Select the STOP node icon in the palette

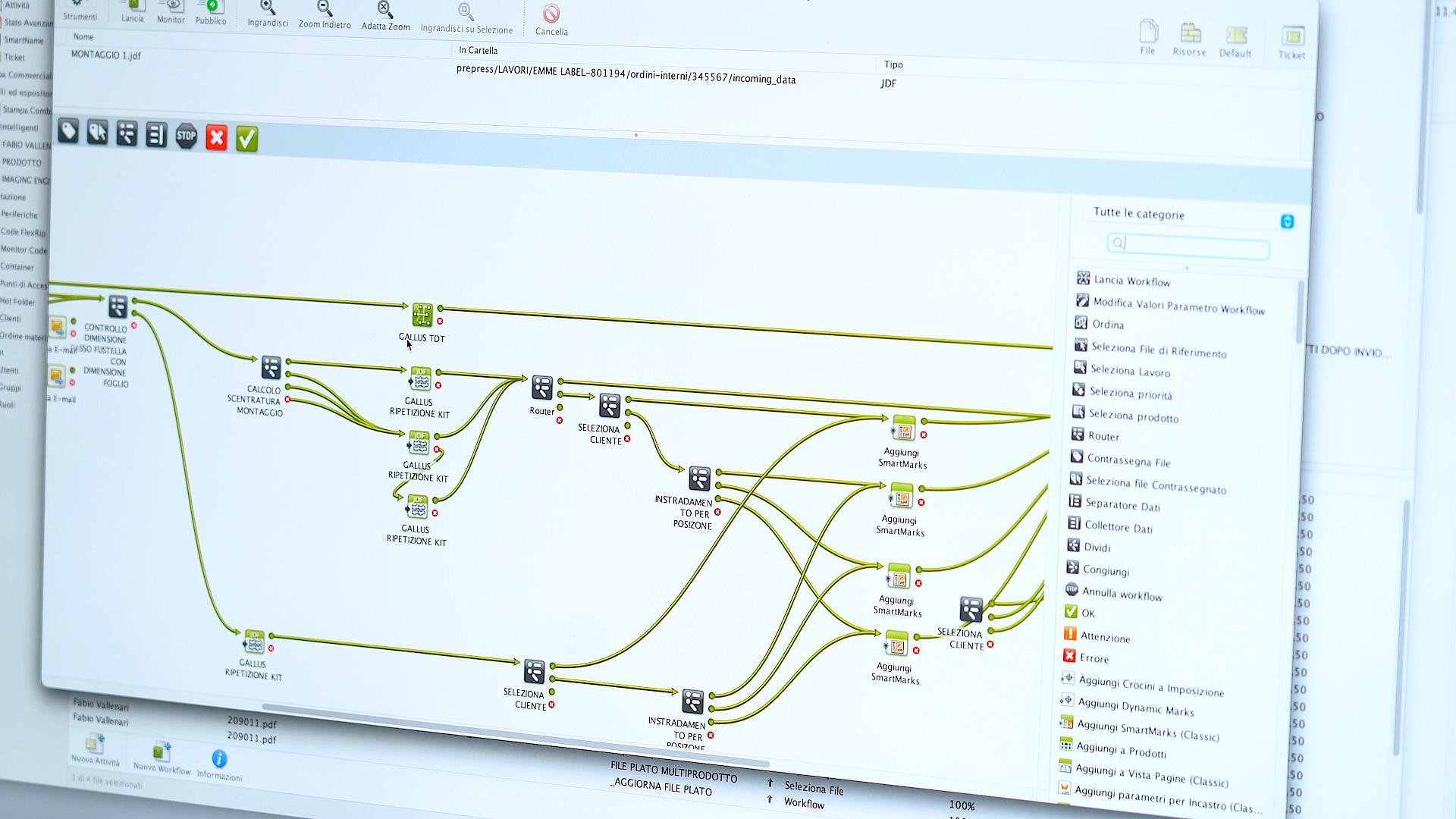[187, 135]
